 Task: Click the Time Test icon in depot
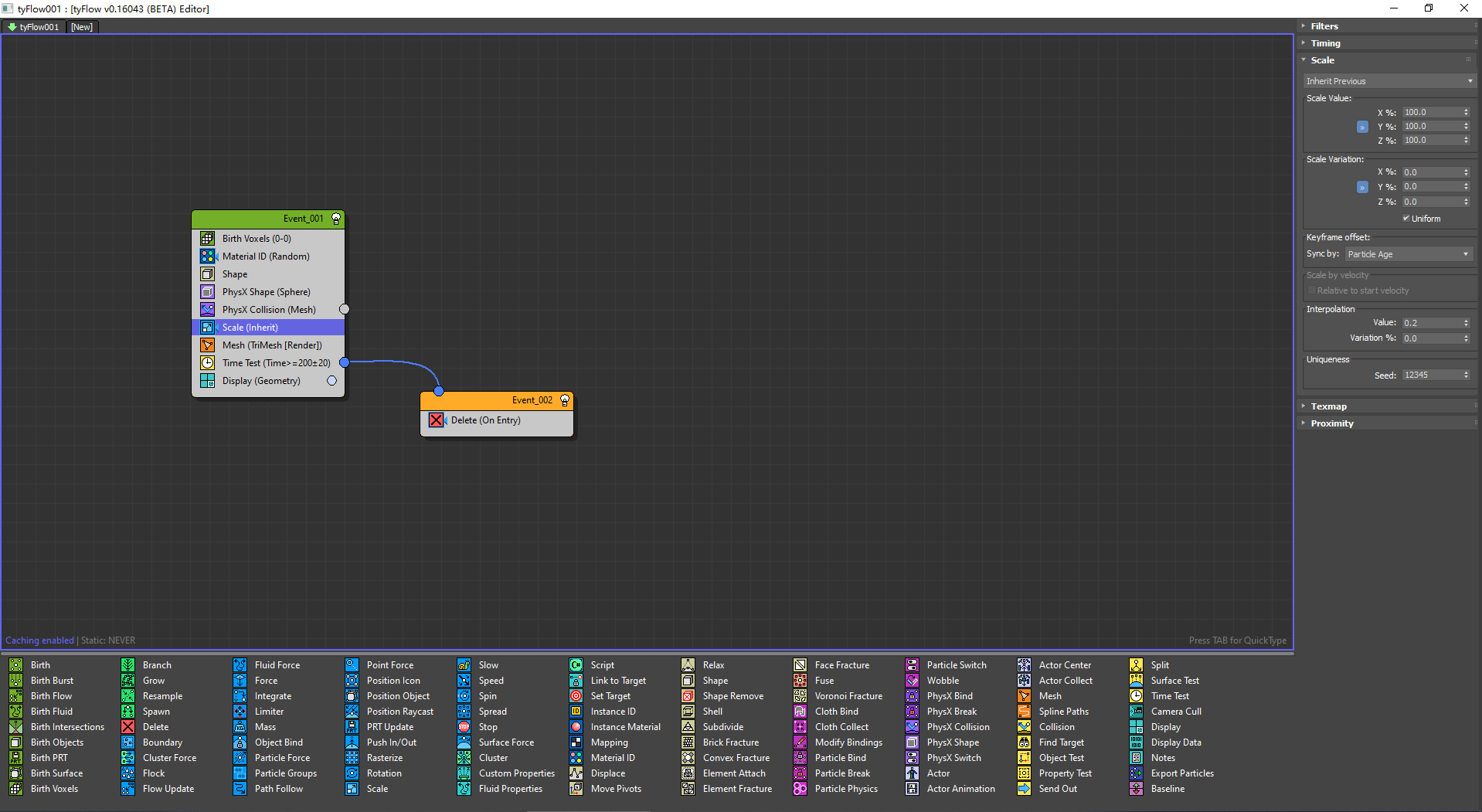coord(1136,696)
